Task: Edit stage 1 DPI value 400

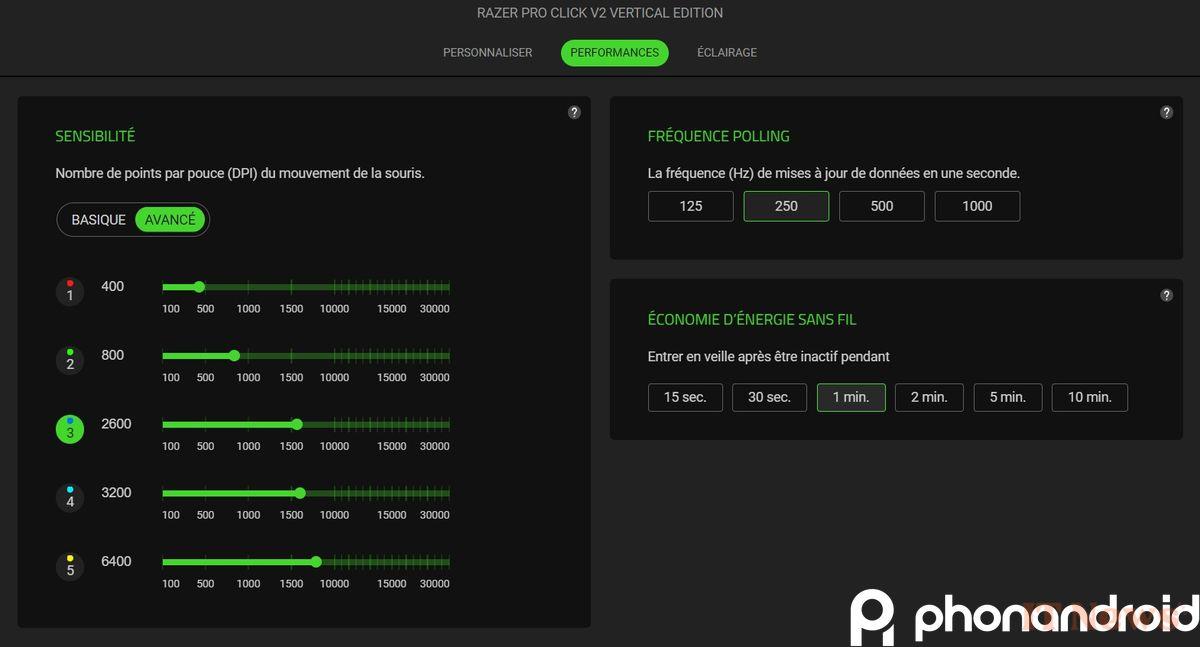Action: pyautogui.click(x=113, y=287)
